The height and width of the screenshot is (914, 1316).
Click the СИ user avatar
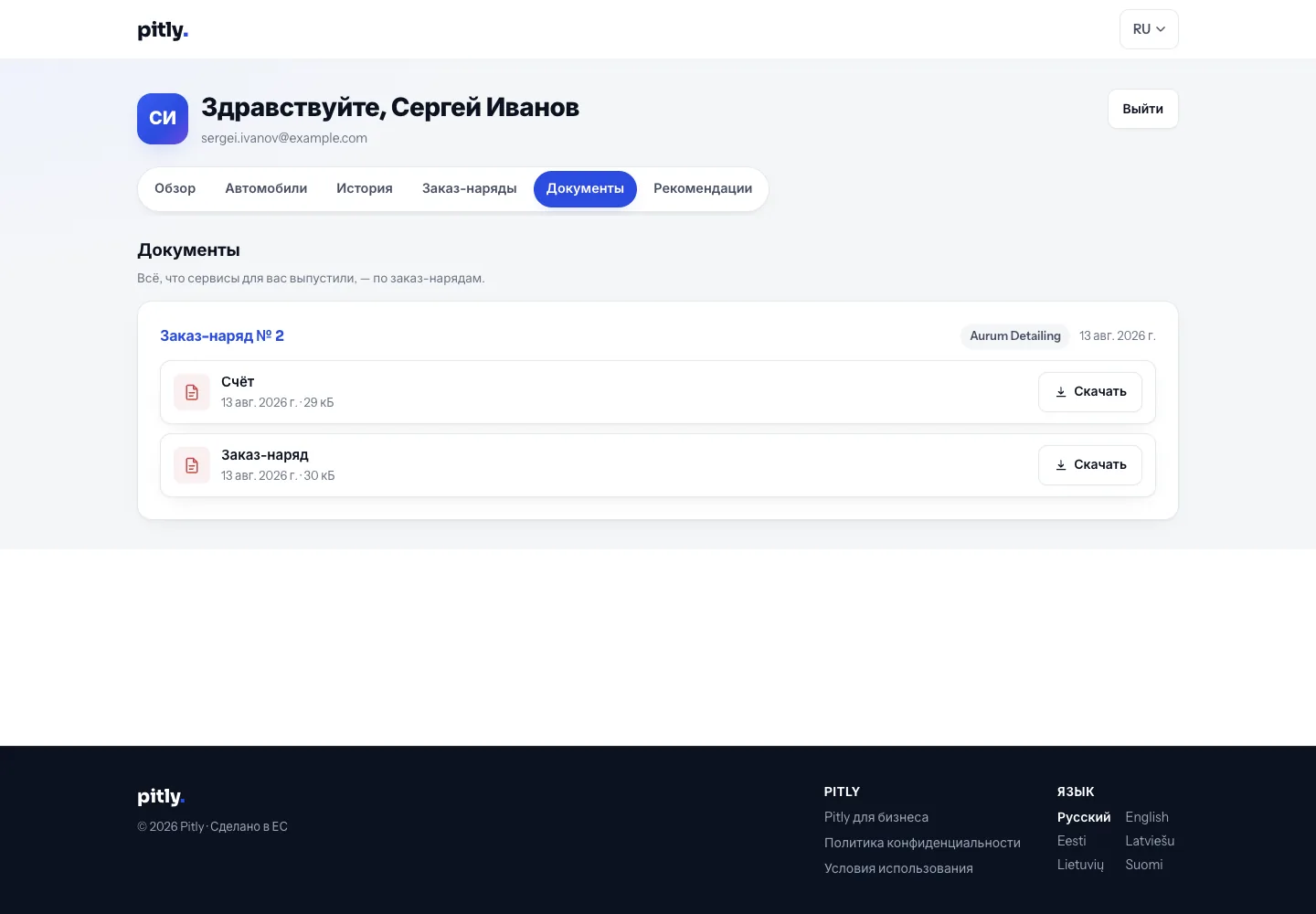tap(163, 119)
